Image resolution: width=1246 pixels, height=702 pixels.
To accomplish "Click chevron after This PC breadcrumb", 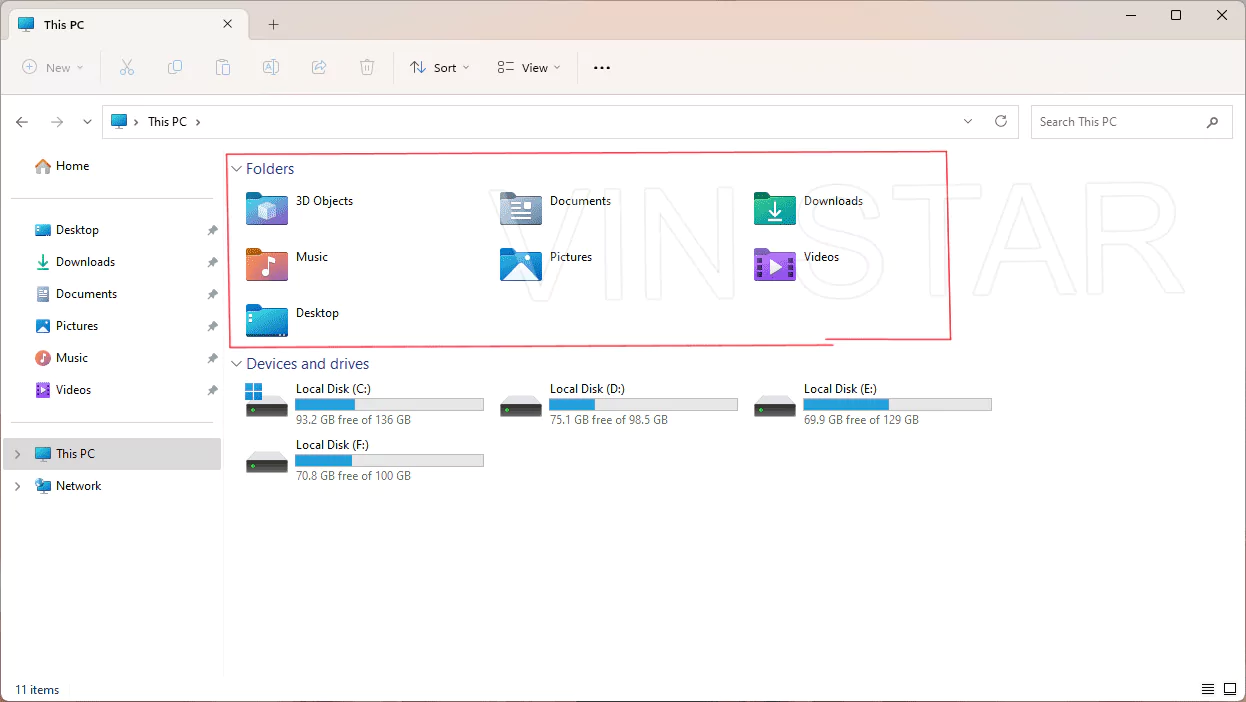I will [198, 122].
